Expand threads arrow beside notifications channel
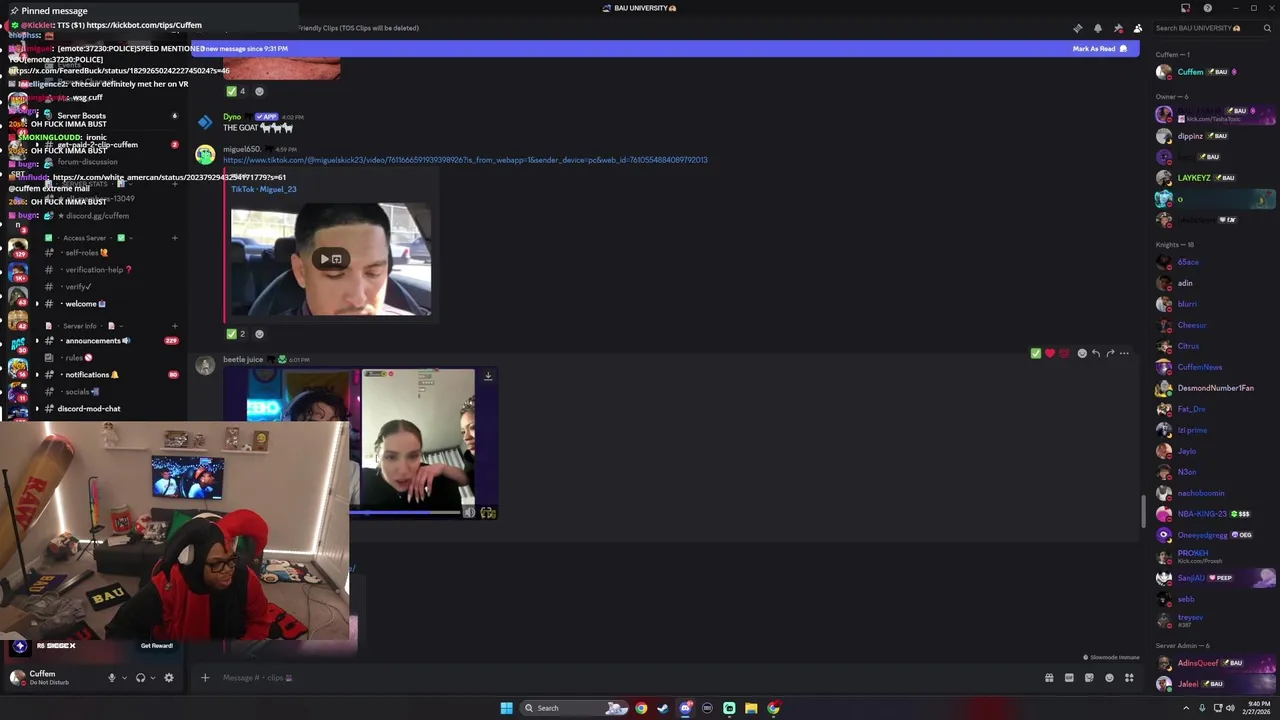The height and width of the screenshot is (720, 1280). tap(38, 375)
